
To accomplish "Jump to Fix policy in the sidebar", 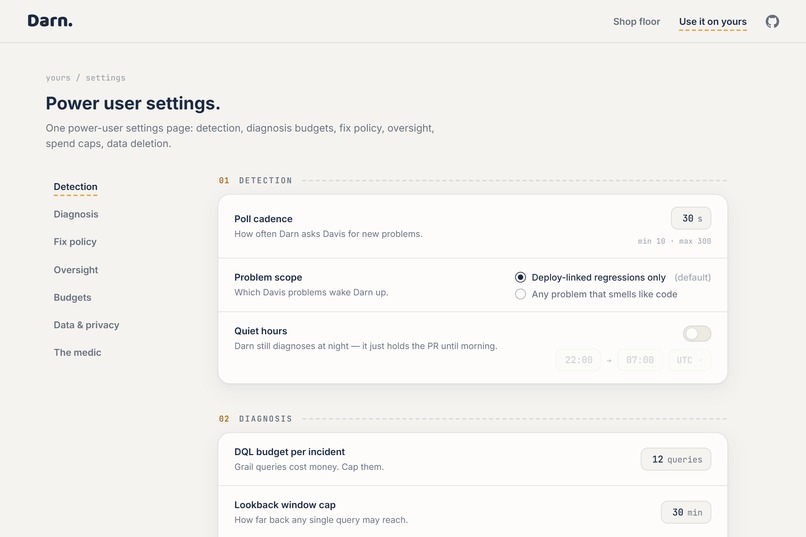I will (75, 242).
